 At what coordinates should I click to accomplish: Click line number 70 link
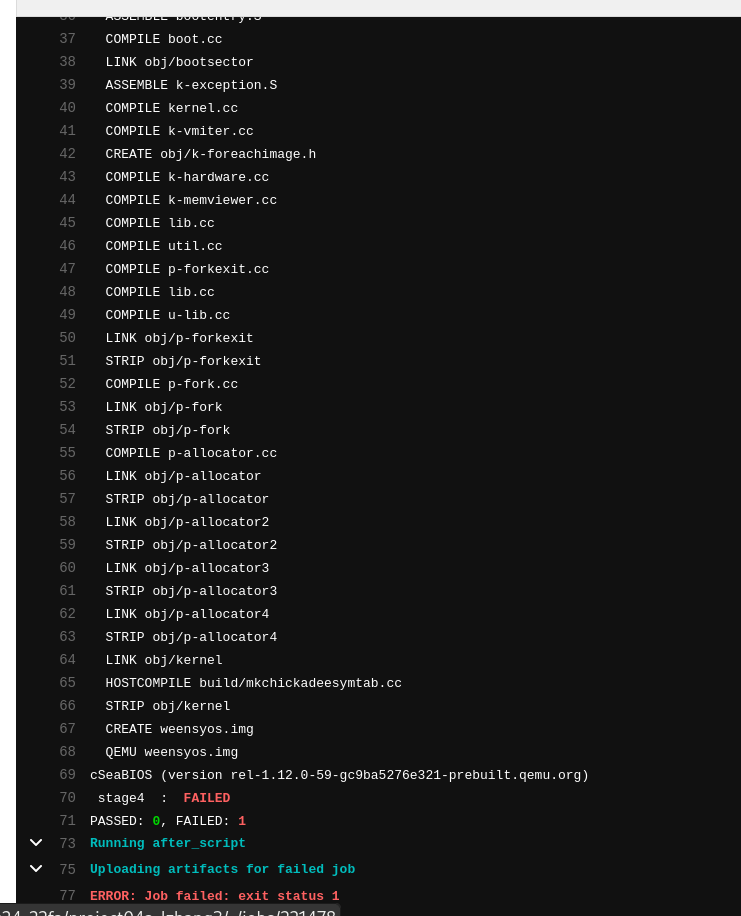[x=67, y=798]
